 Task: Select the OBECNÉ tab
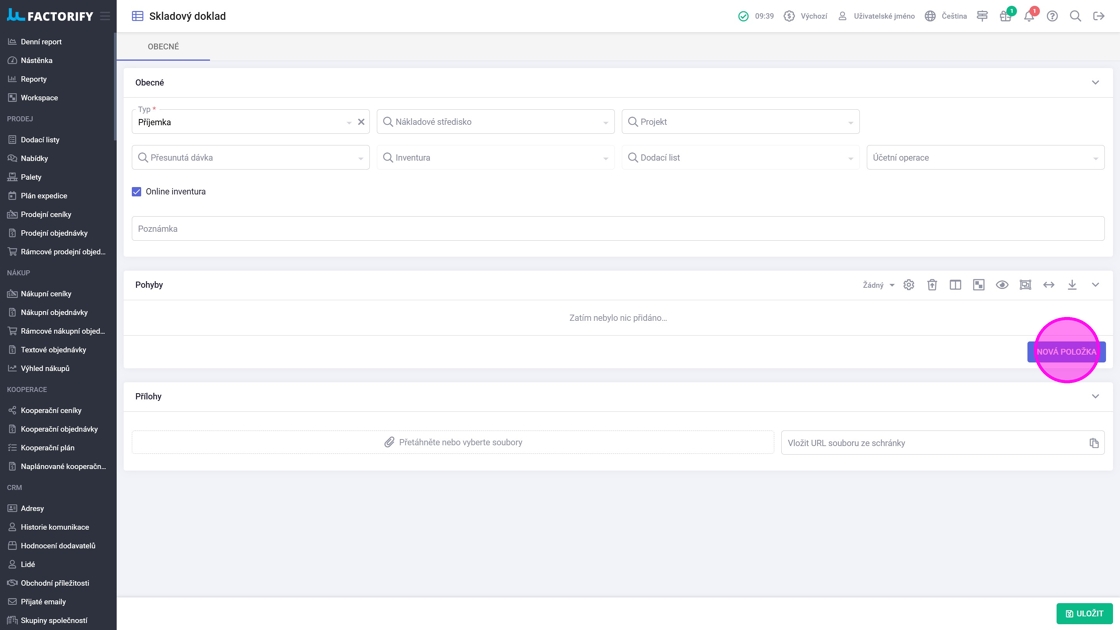coord(163,47)
